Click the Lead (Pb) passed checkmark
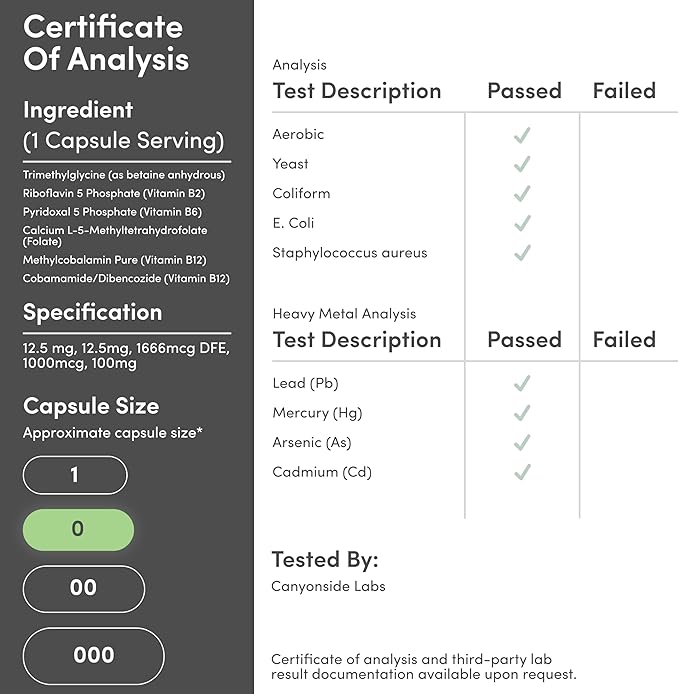The width and height of the screenshot is (679, 694). tap(521, 383)
